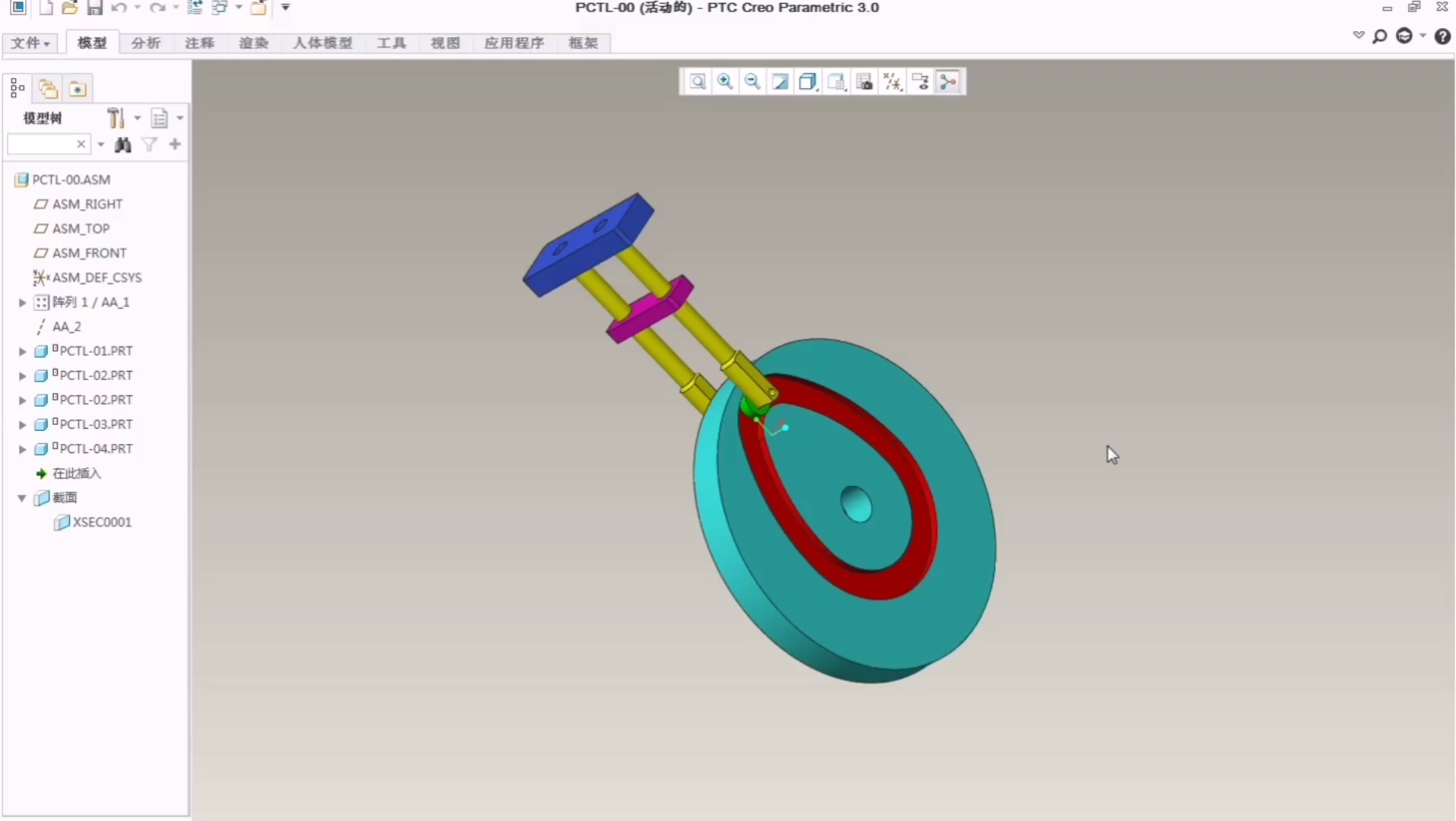The width and height of the screenshot is (1456, 821).
Task: Click the binoculars Find icon
Action: [x=123, y=144]
